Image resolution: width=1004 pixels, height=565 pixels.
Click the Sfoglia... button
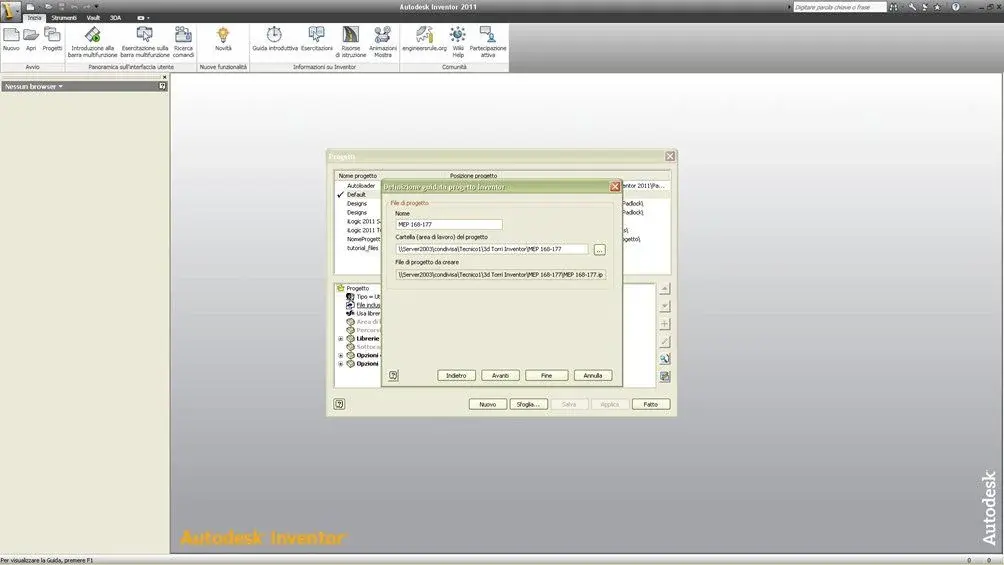tap(529, 404)
